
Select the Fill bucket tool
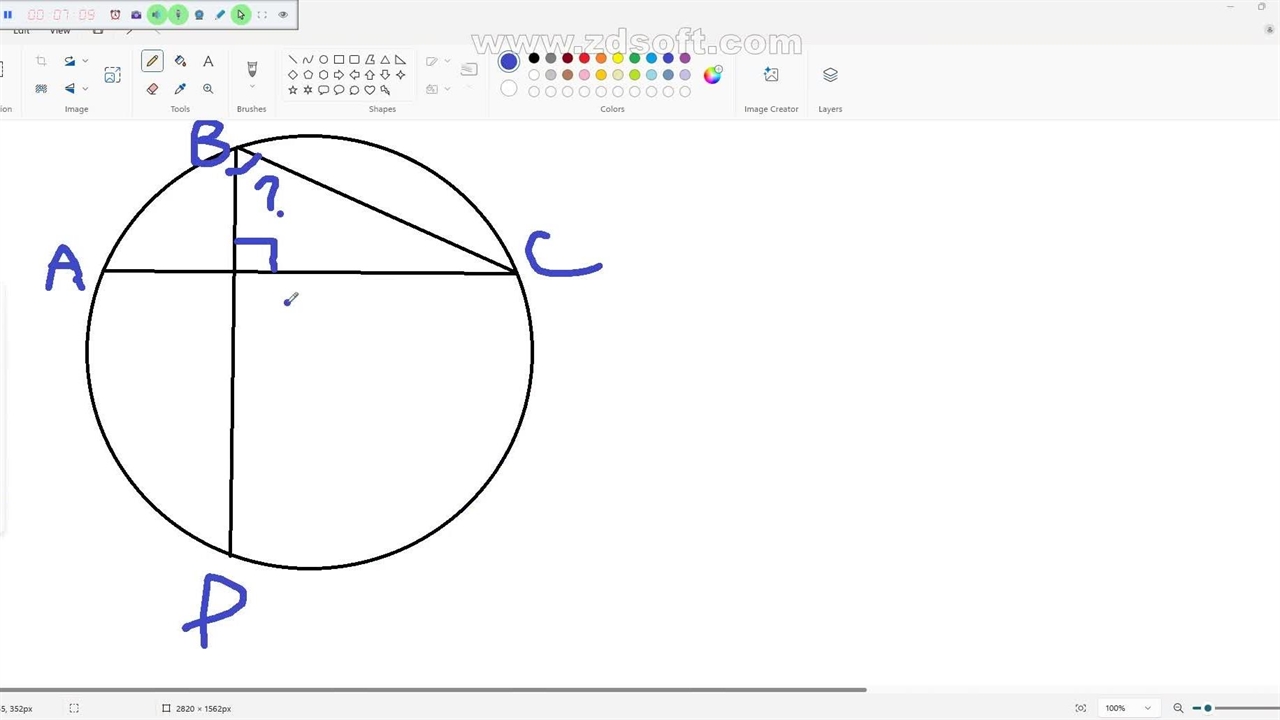[x=180, y=61]
